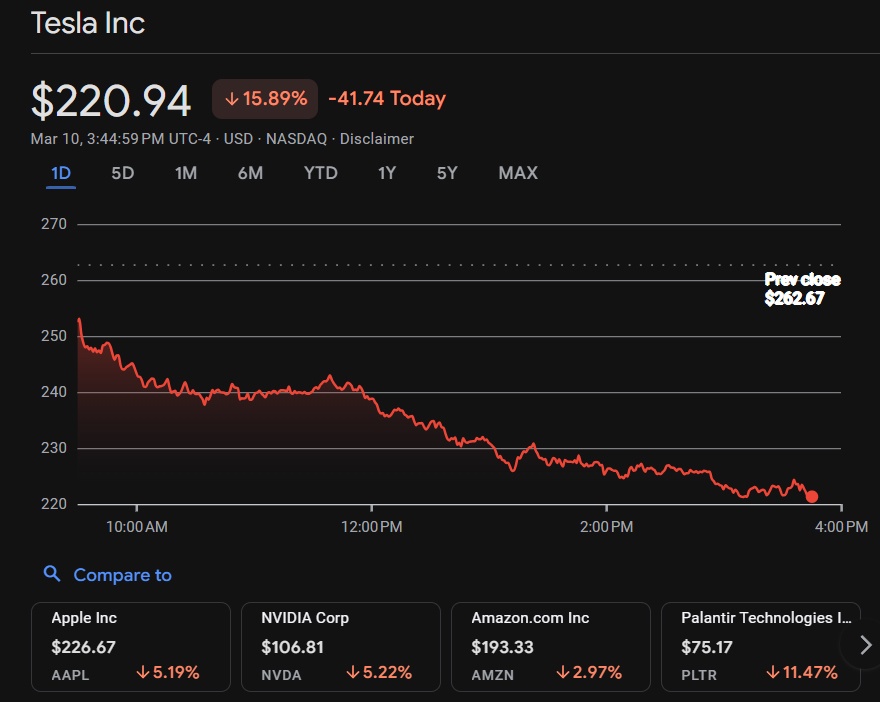Show the MAX history chart
Viewport: 880px width, 702px height.
(x=518, y=173)
